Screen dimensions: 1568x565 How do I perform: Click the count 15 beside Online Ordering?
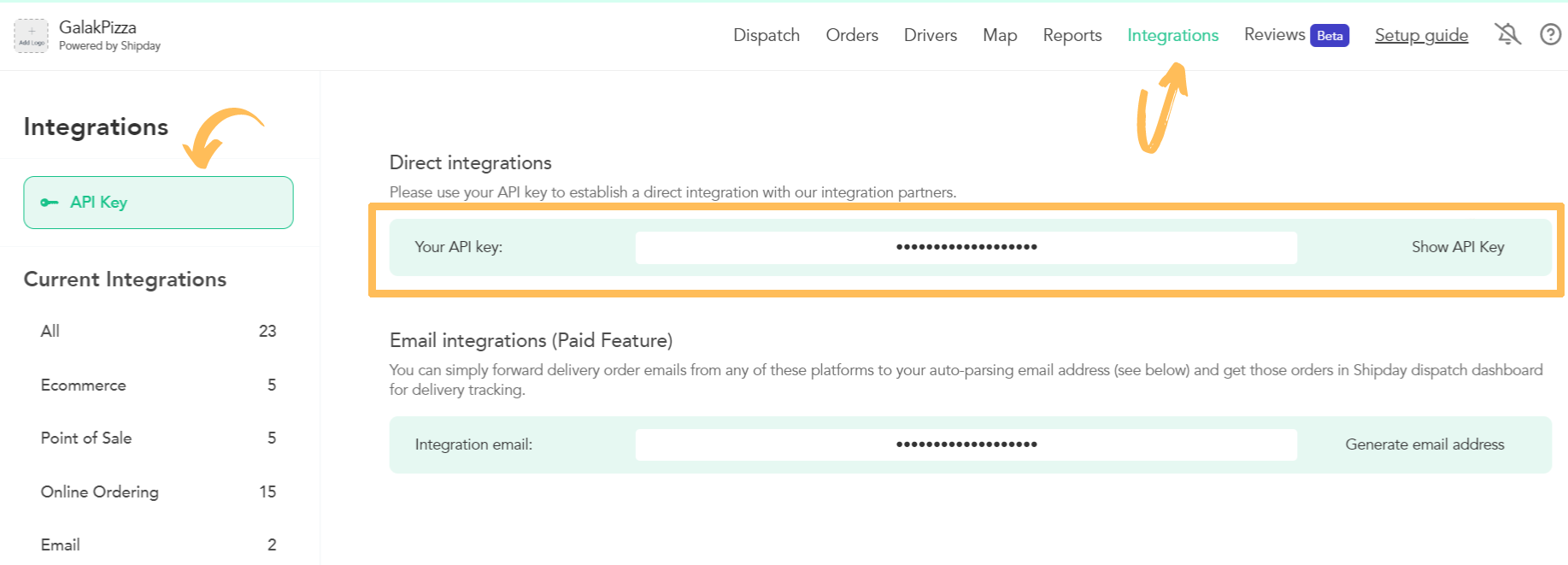click(267, 491)
